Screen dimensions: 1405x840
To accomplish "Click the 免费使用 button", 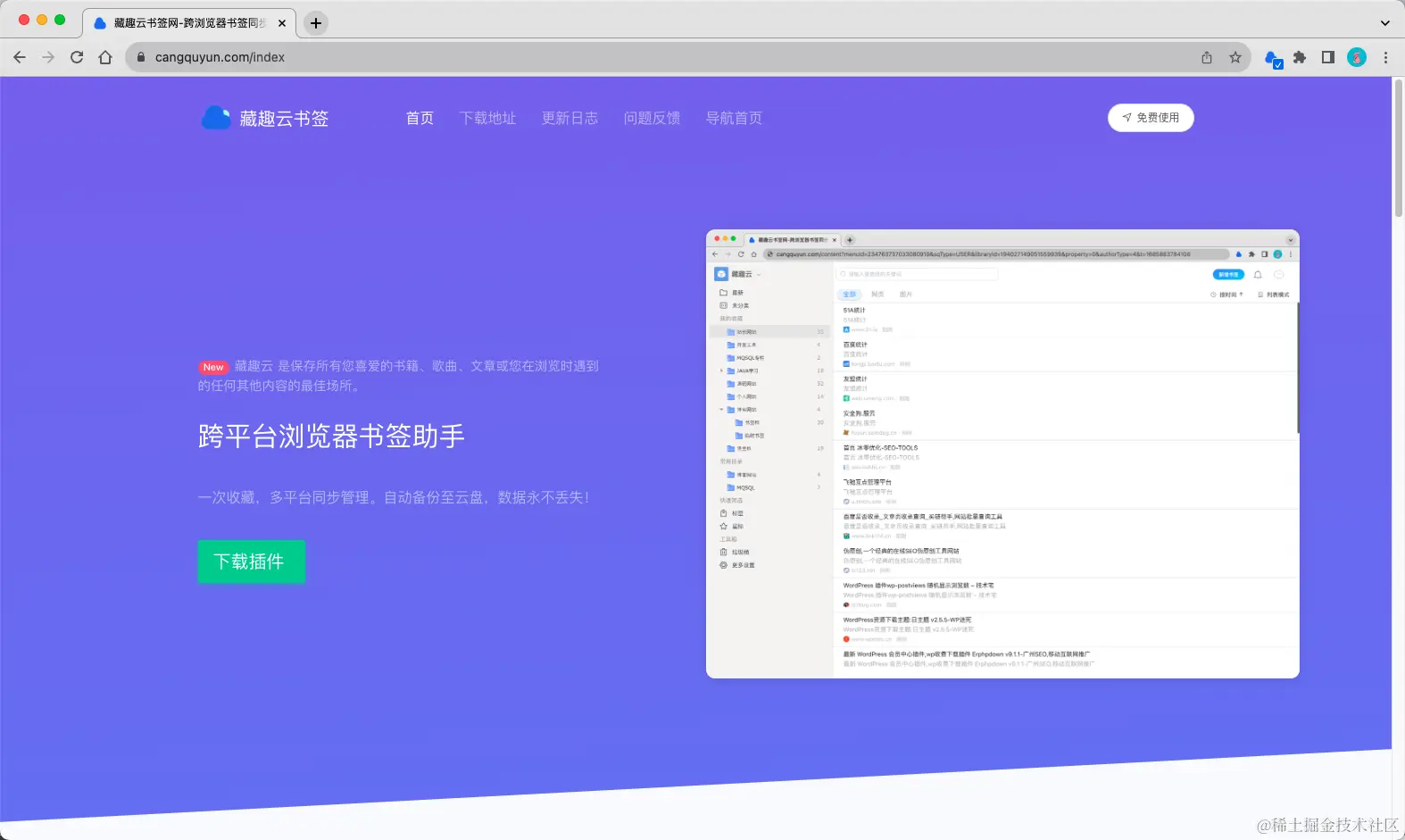I will [1151, 118].
